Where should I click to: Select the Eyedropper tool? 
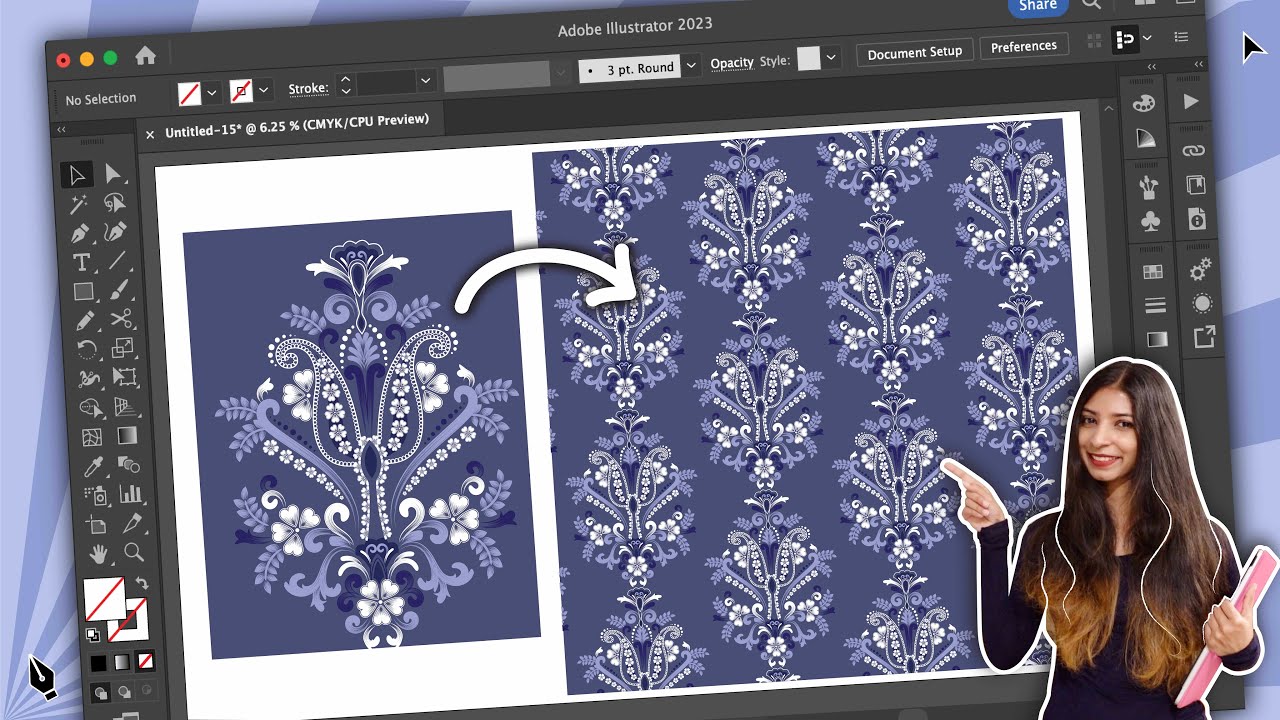pos(94,467)
